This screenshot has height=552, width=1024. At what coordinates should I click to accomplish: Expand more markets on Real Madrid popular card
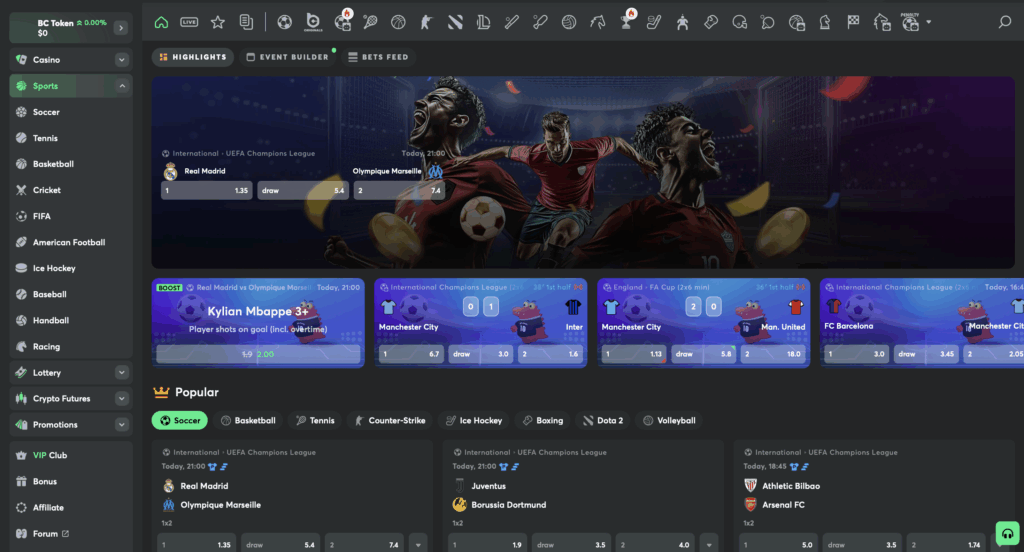coord(418,544)
